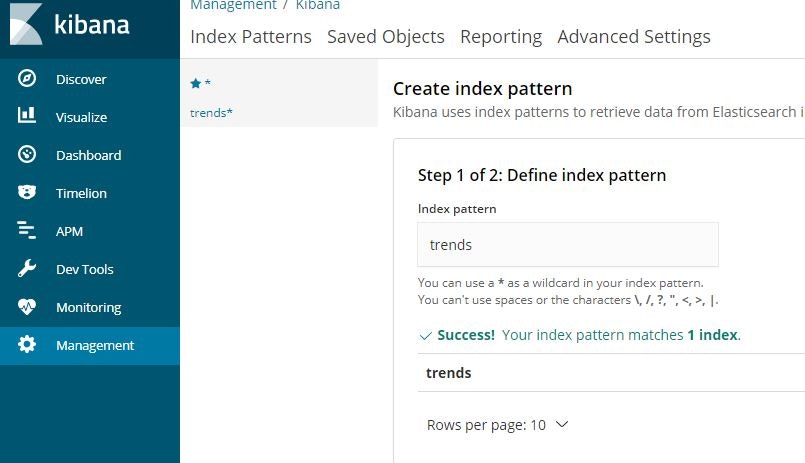Click the Success message text

589,335
